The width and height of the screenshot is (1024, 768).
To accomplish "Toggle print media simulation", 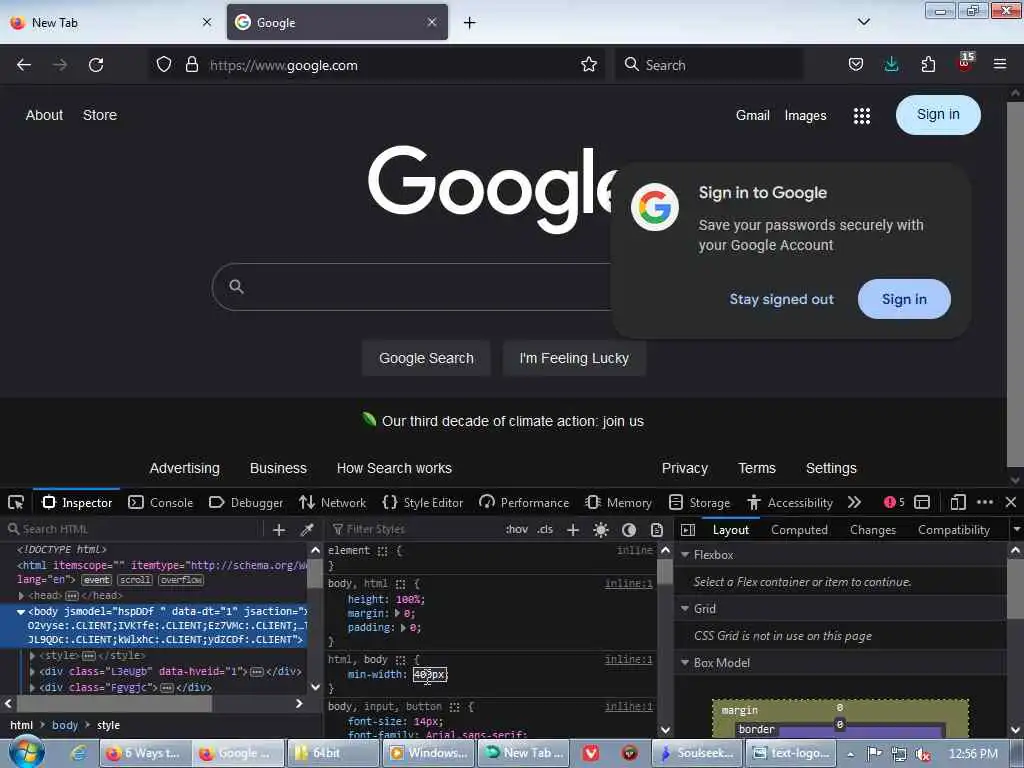I will pyautogui.click(x=657, y=530).
